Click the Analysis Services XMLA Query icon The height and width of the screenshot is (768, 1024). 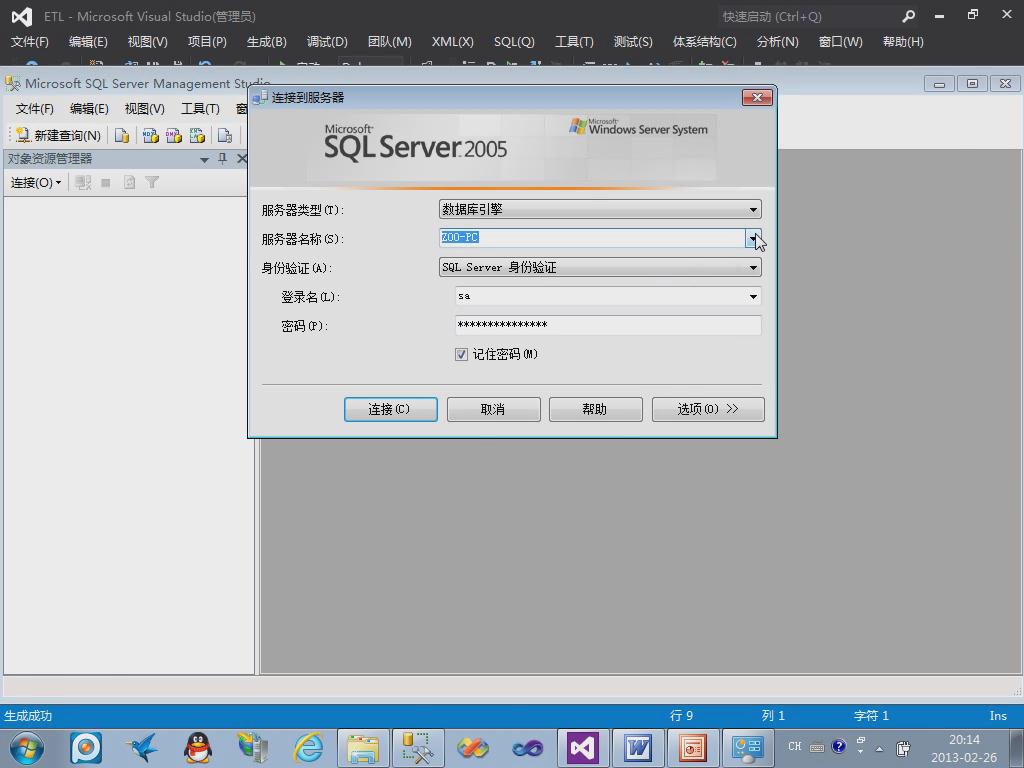click(x=197, y=135)
